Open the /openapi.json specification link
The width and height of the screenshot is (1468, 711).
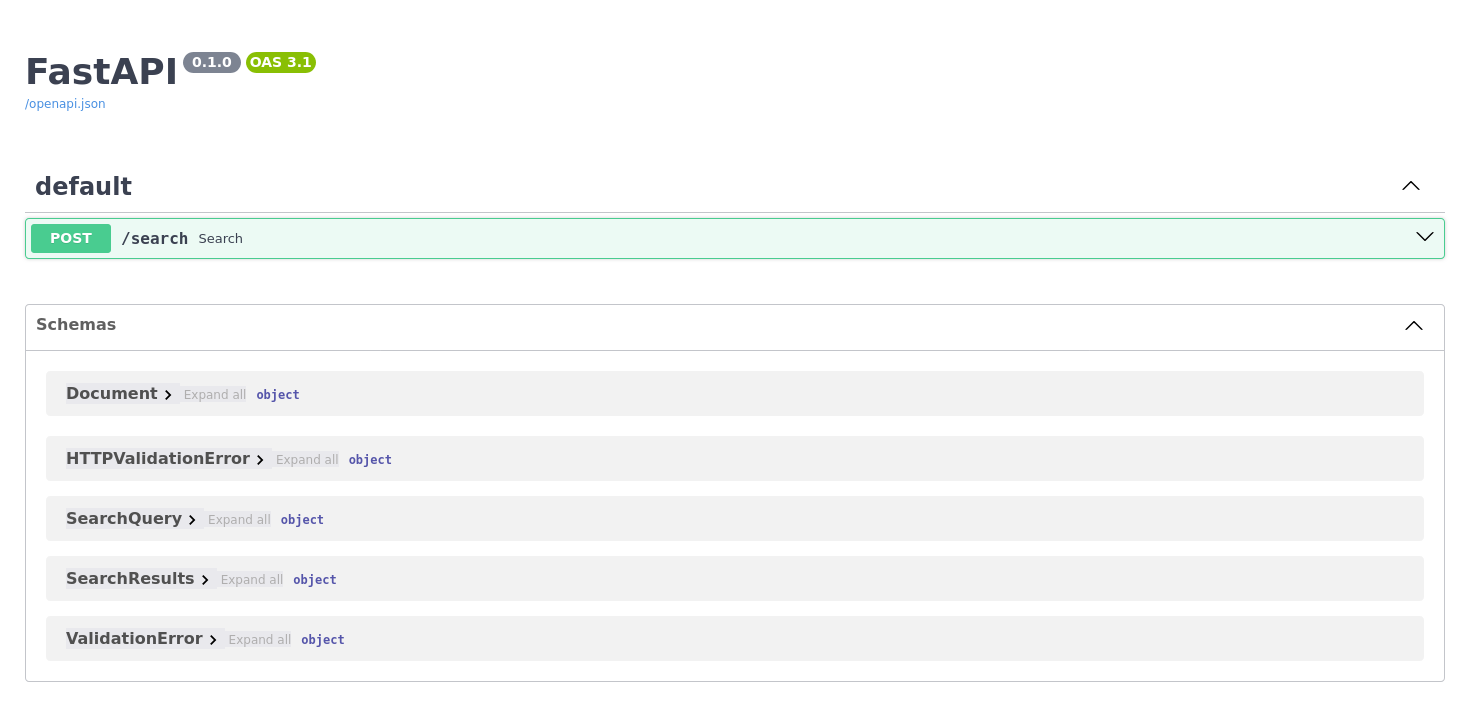click(x=64, y=103)
